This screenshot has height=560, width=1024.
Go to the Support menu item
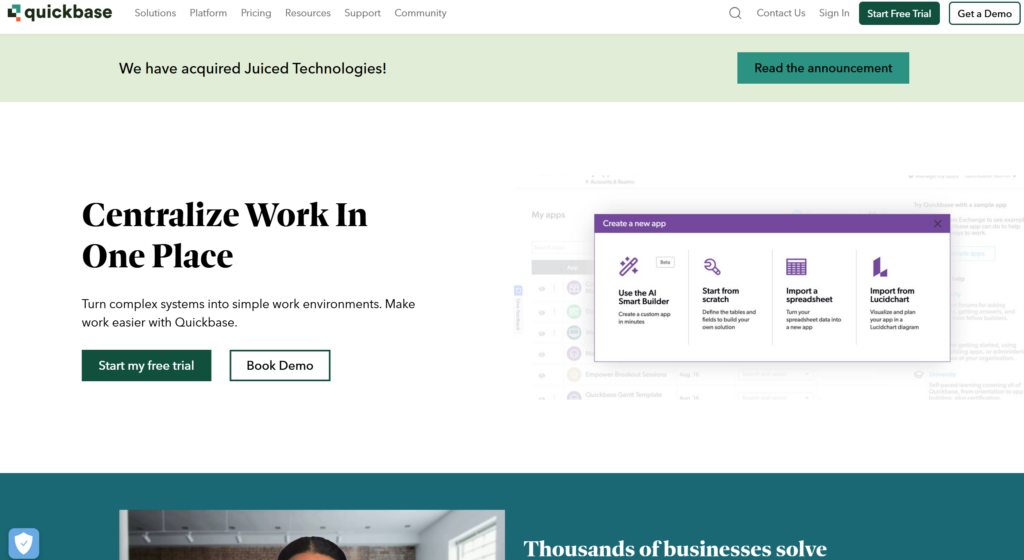[x=362, y=13]
